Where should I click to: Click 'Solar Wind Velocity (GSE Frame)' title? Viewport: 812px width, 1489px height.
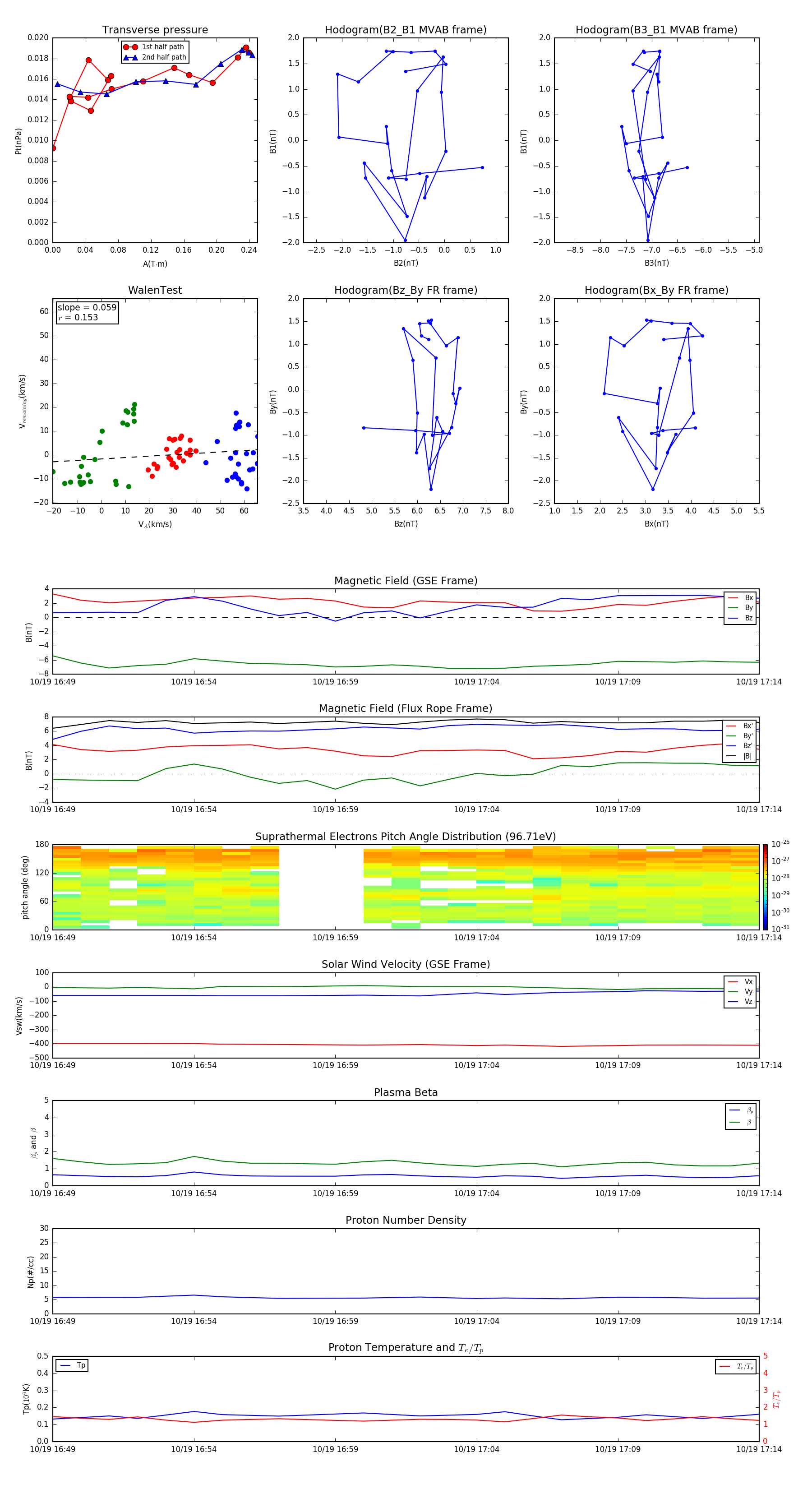pos(406,964)
